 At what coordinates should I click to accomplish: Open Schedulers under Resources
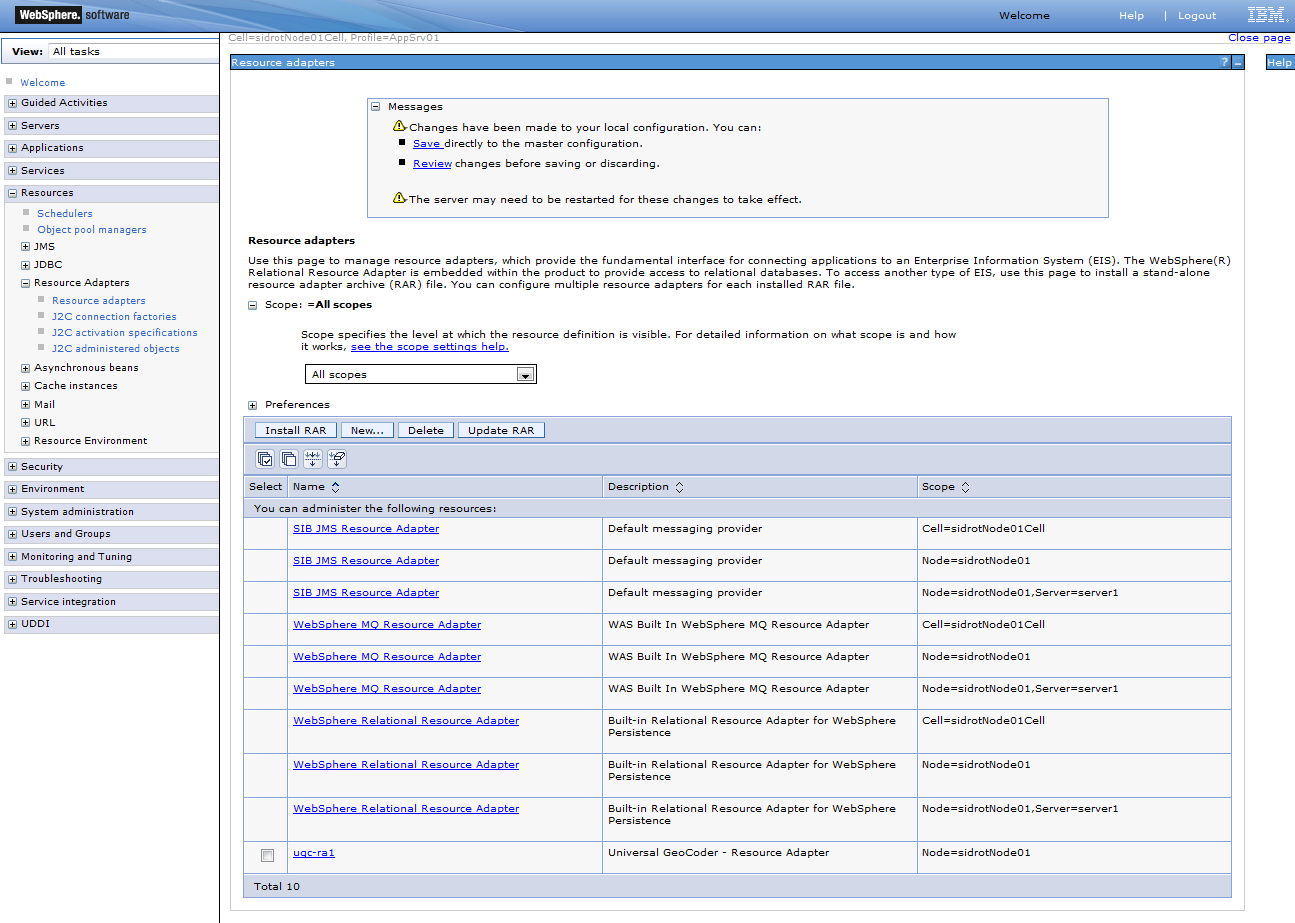point(65,214)
